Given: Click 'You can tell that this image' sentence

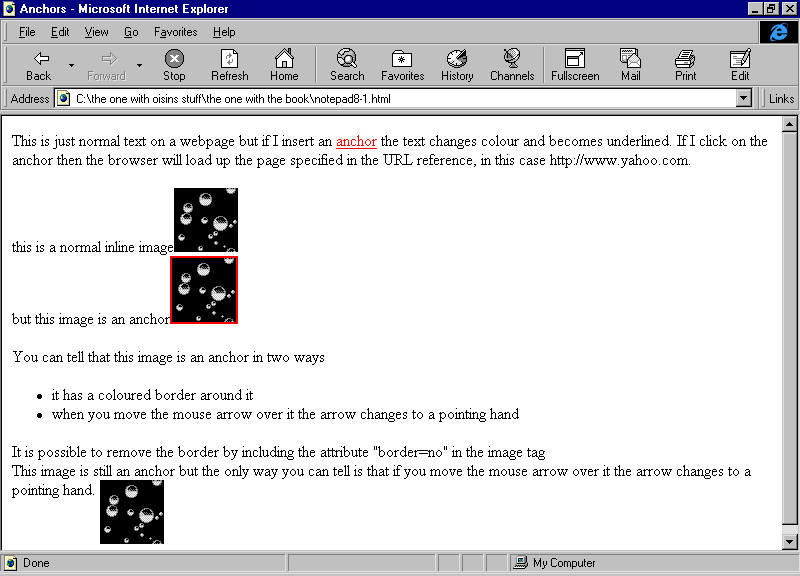Looking at the screenshot, I should coord(168,357).
